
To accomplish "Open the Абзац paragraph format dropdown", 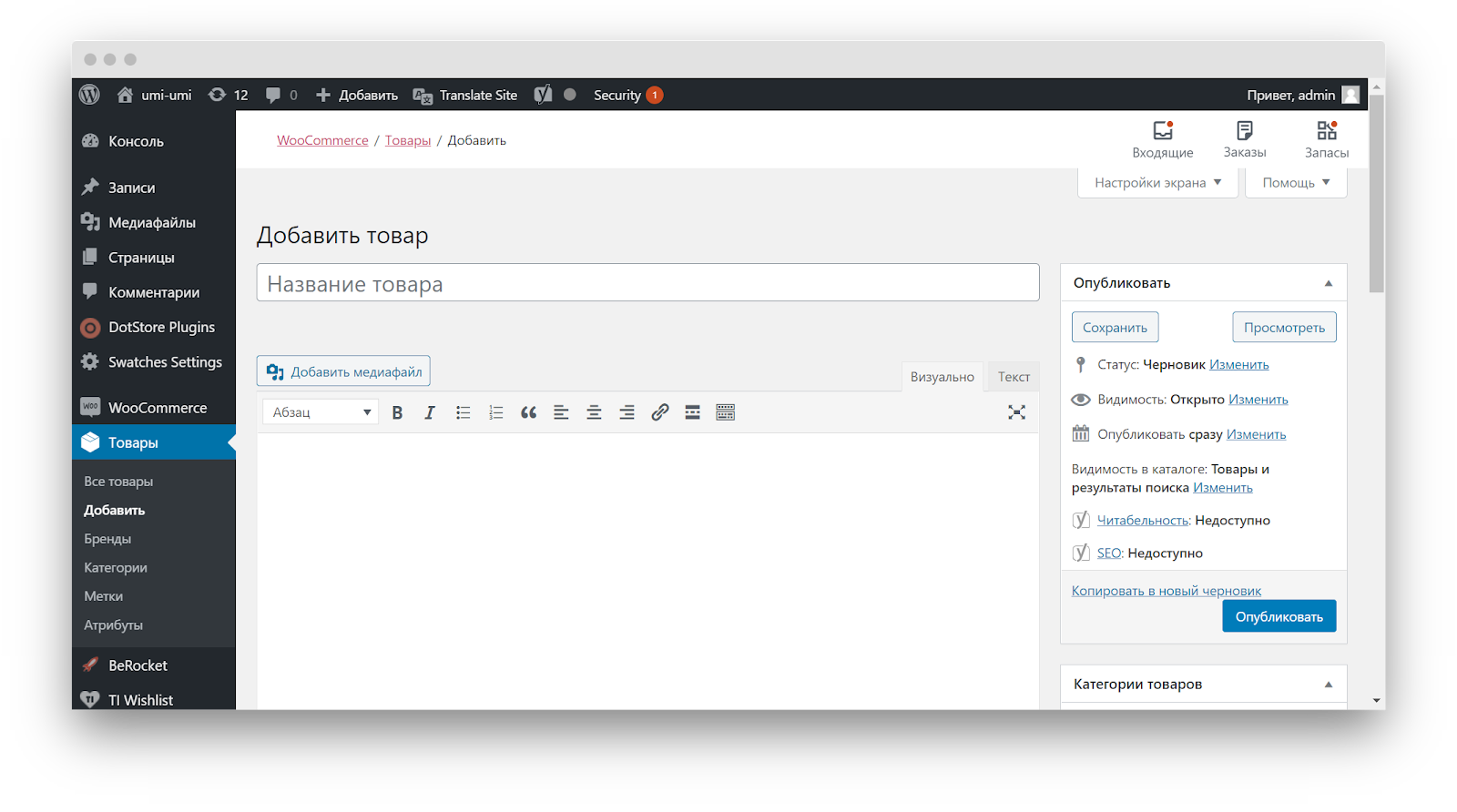I will [x=321, y=412].
